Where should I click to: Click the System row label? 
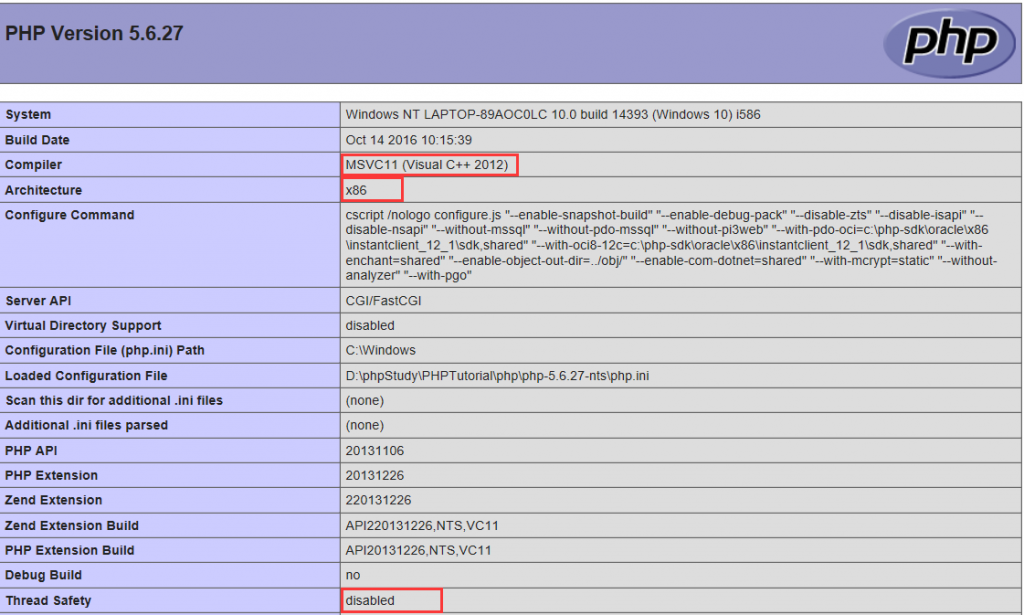(x=28, y=115)
